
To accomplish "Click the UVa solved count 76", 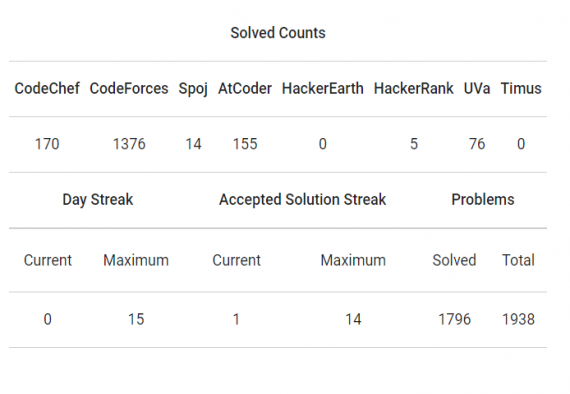I will pyautogui.click(x=477, y=144).
